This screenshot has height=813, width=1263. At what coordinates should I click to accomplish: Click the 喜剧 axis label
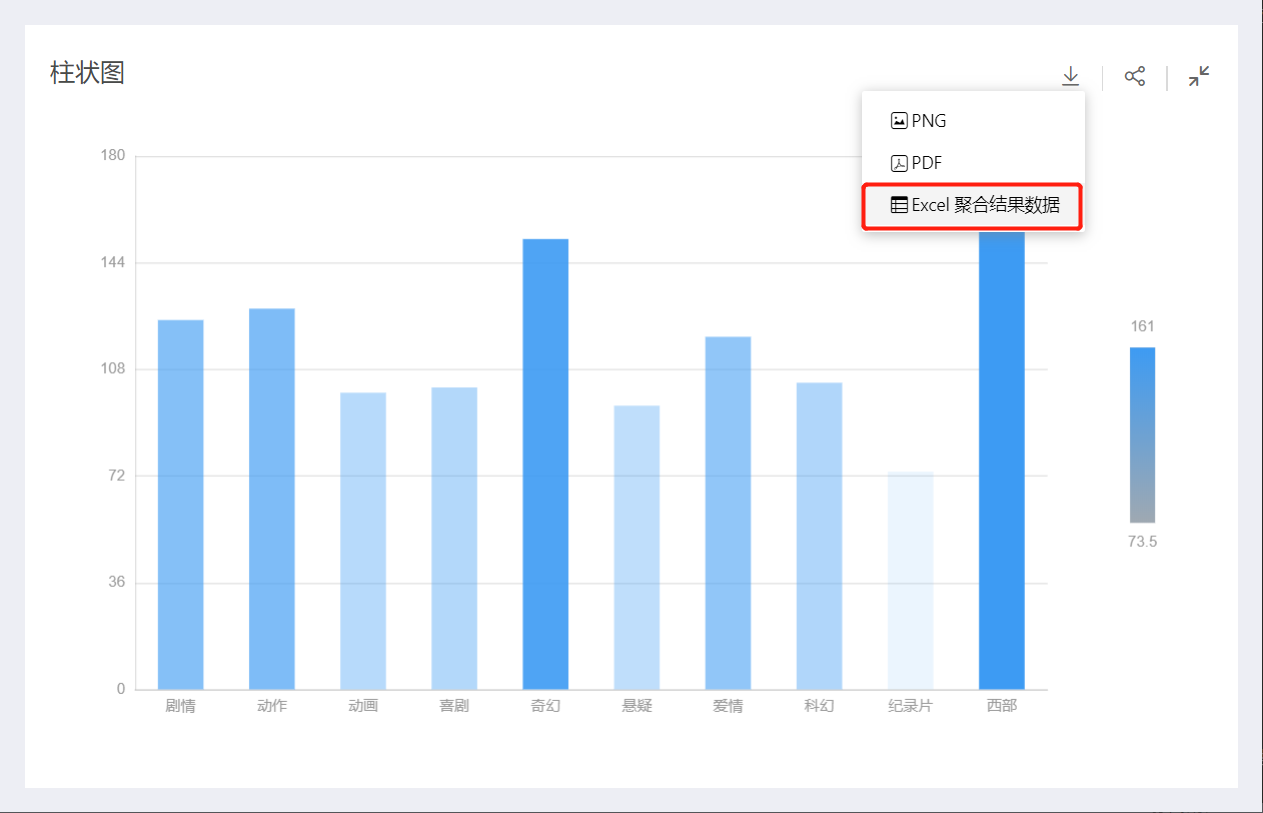[454, 706]
